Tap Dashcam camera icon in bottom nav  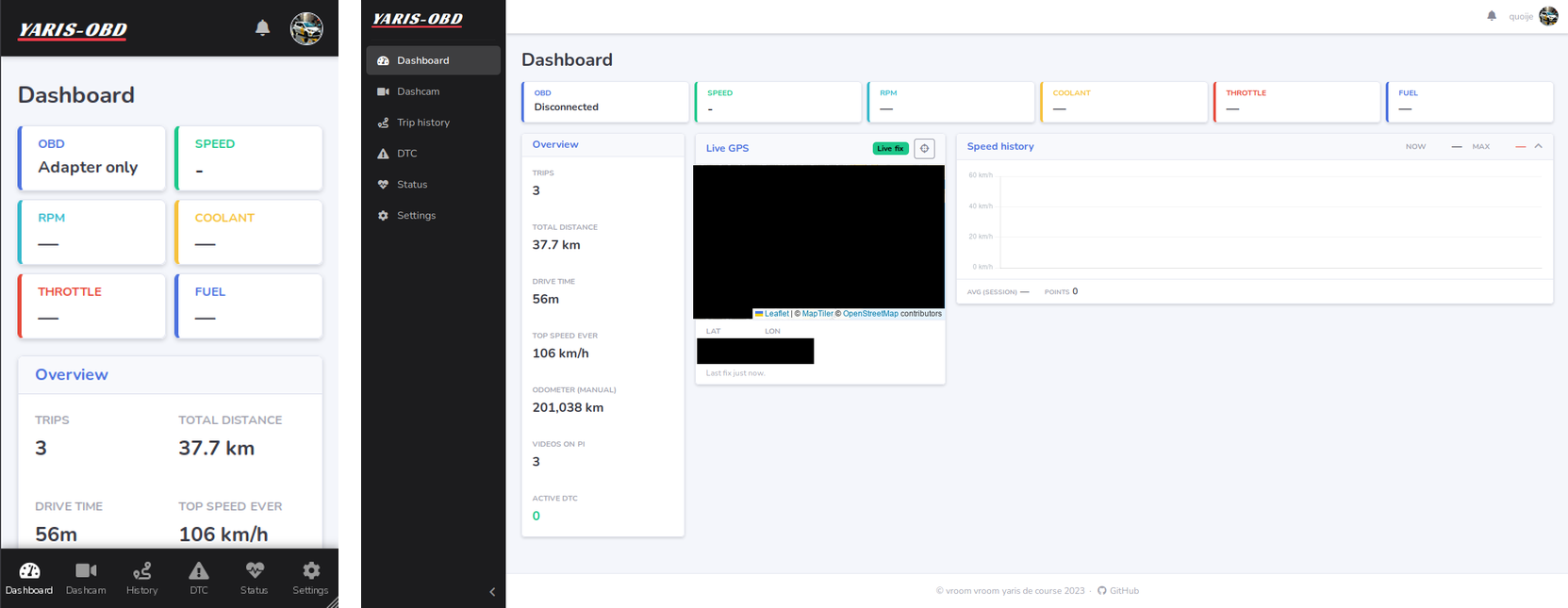86,570
